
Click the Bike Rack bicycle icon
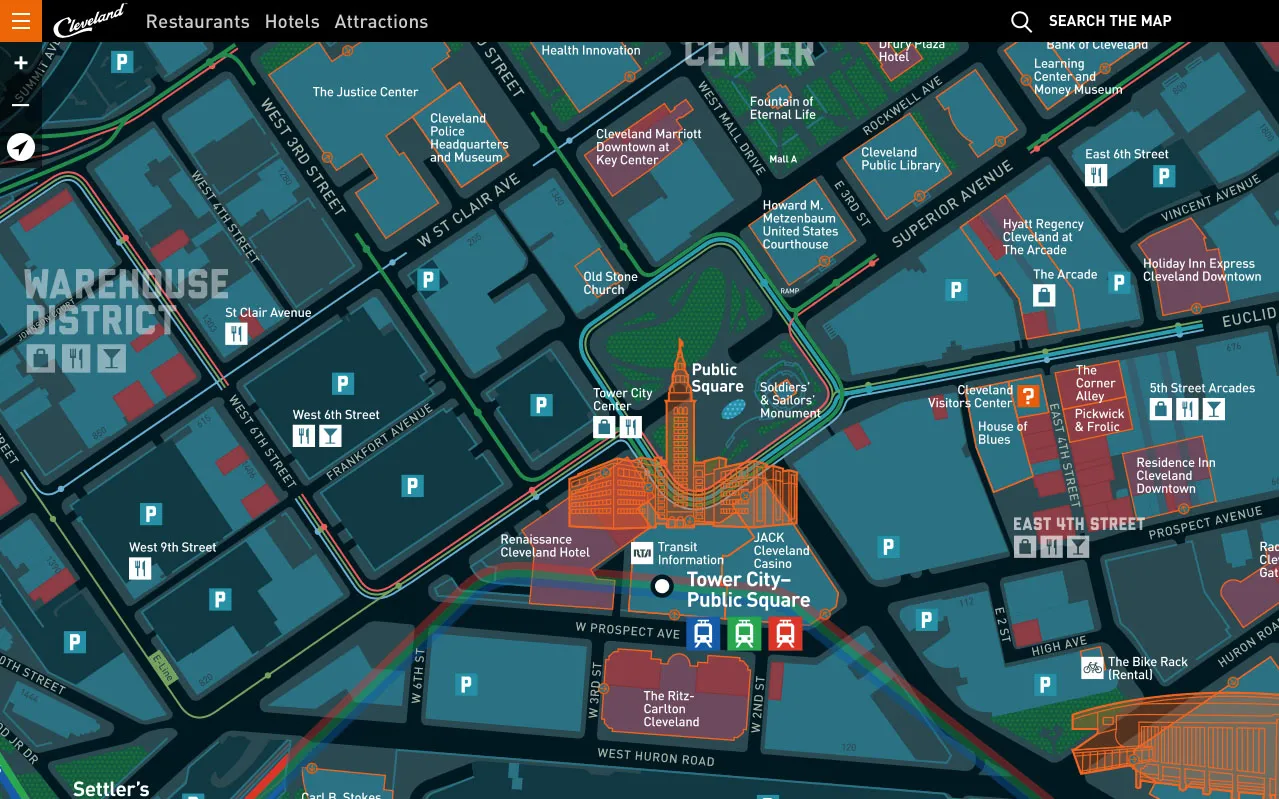point(1092,667)
